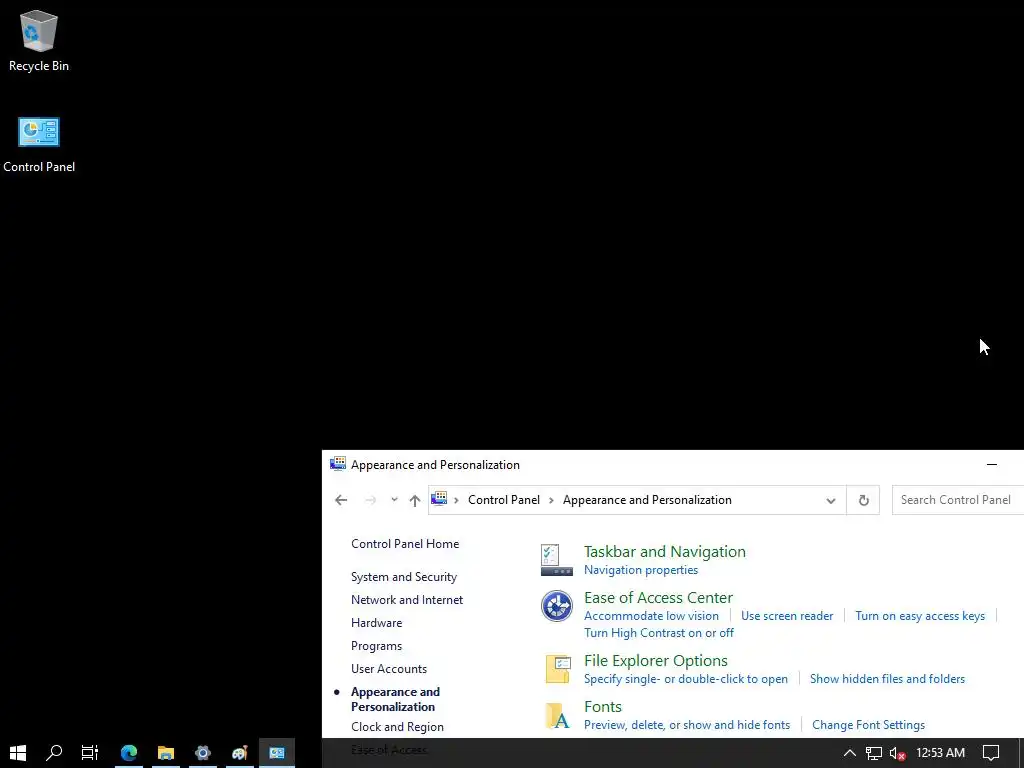Expand the address bar history dropdown
Image resolution: width=1024 pixels, height=768 pixels.
point(831,500)
